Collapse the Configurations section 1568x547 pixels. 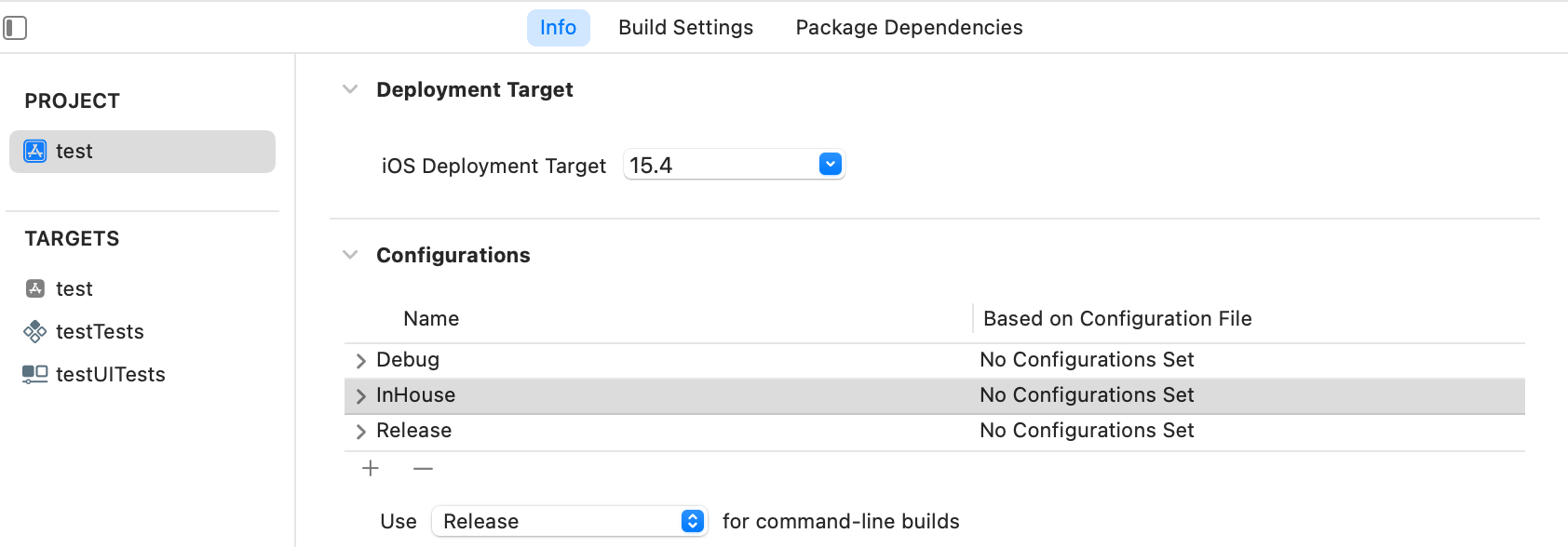pos(350,255)
